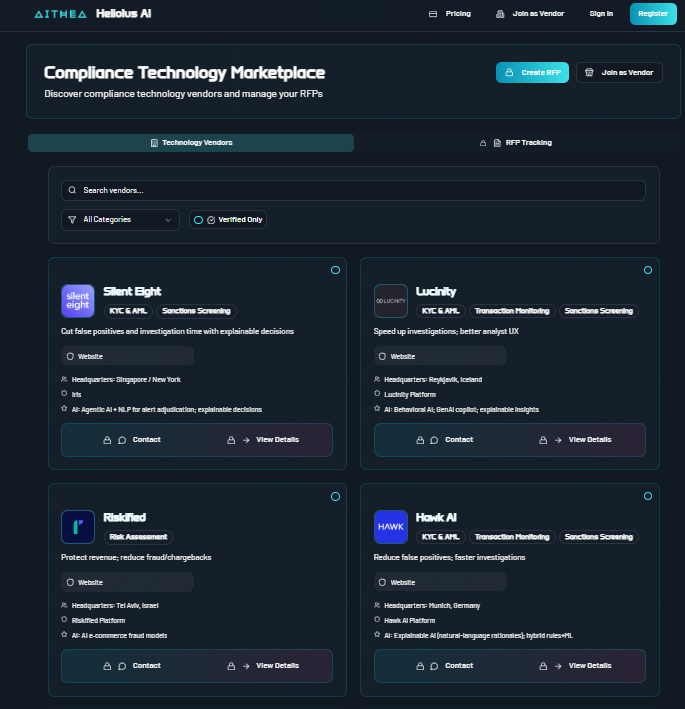The image size is (685, 709).
Task: Click the building icon in the Technology Vendors tab
Action: tap(154, 143)
